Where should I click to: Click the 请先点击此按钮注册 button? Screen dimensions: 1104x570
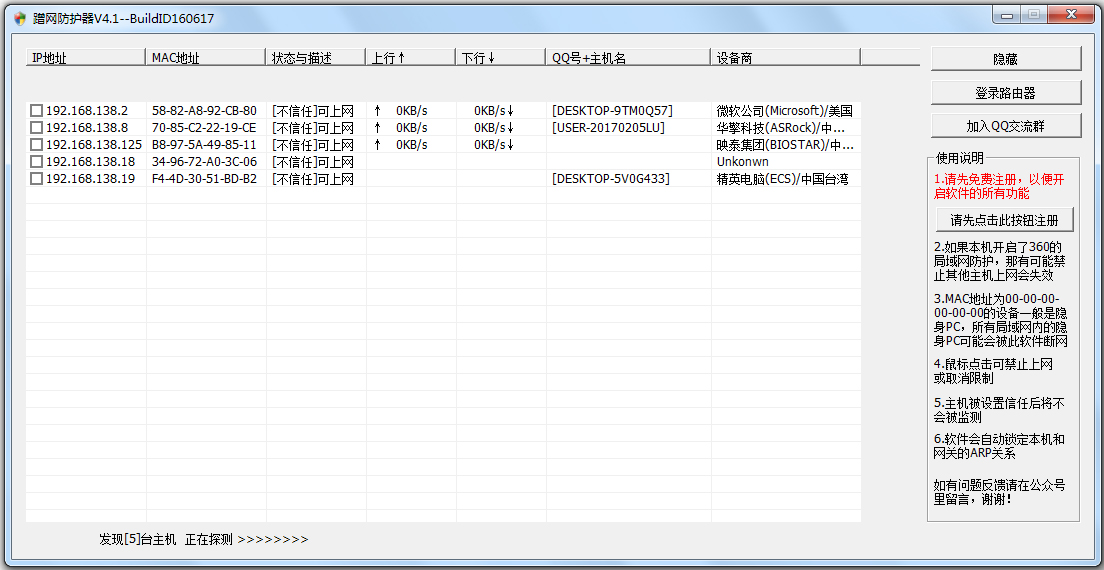[1005, 220]
